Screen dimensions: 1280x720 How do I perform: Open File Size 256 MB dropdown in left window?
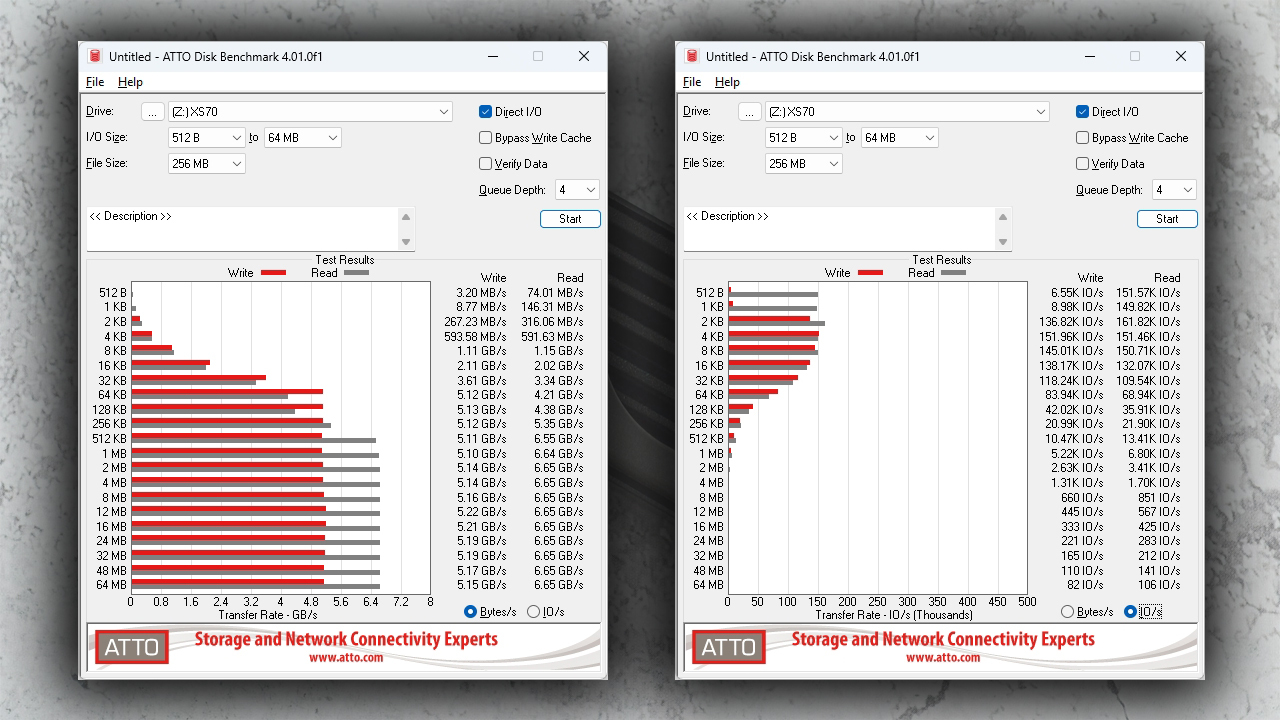click(x=206, y=164)
